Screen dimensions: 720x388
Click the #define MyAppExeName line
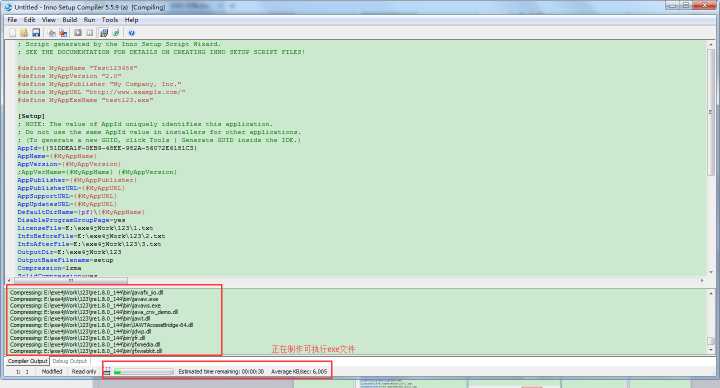coord(85,100)
